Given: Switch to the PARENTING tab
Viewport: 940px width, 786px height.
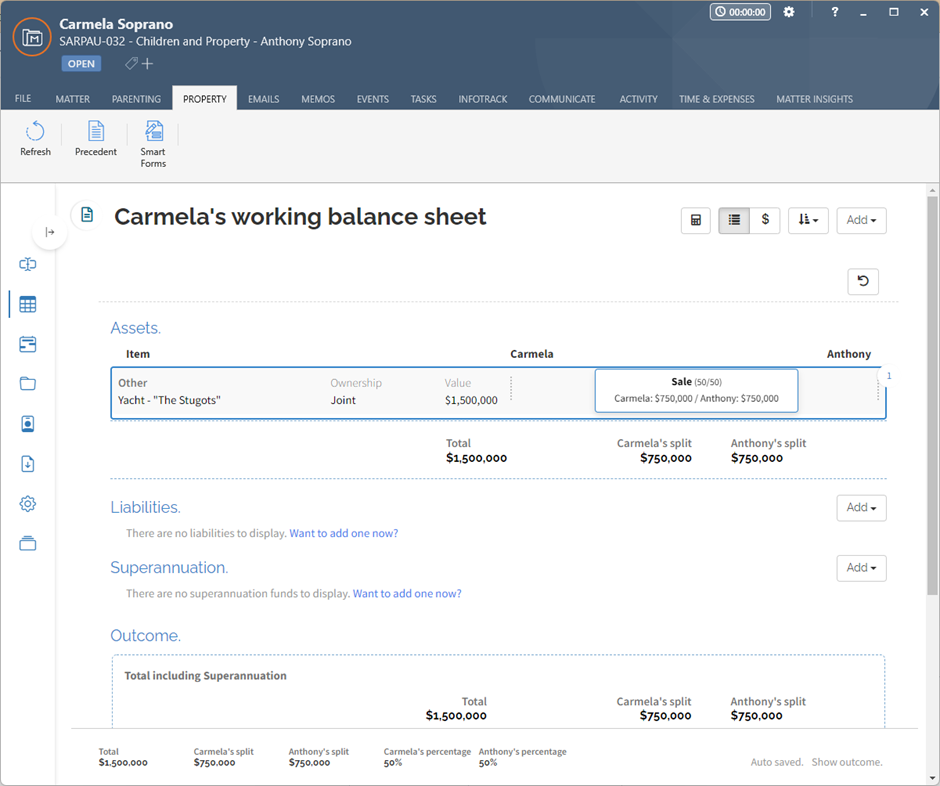Looking at the screenshot, I should [x=136, y=99].
